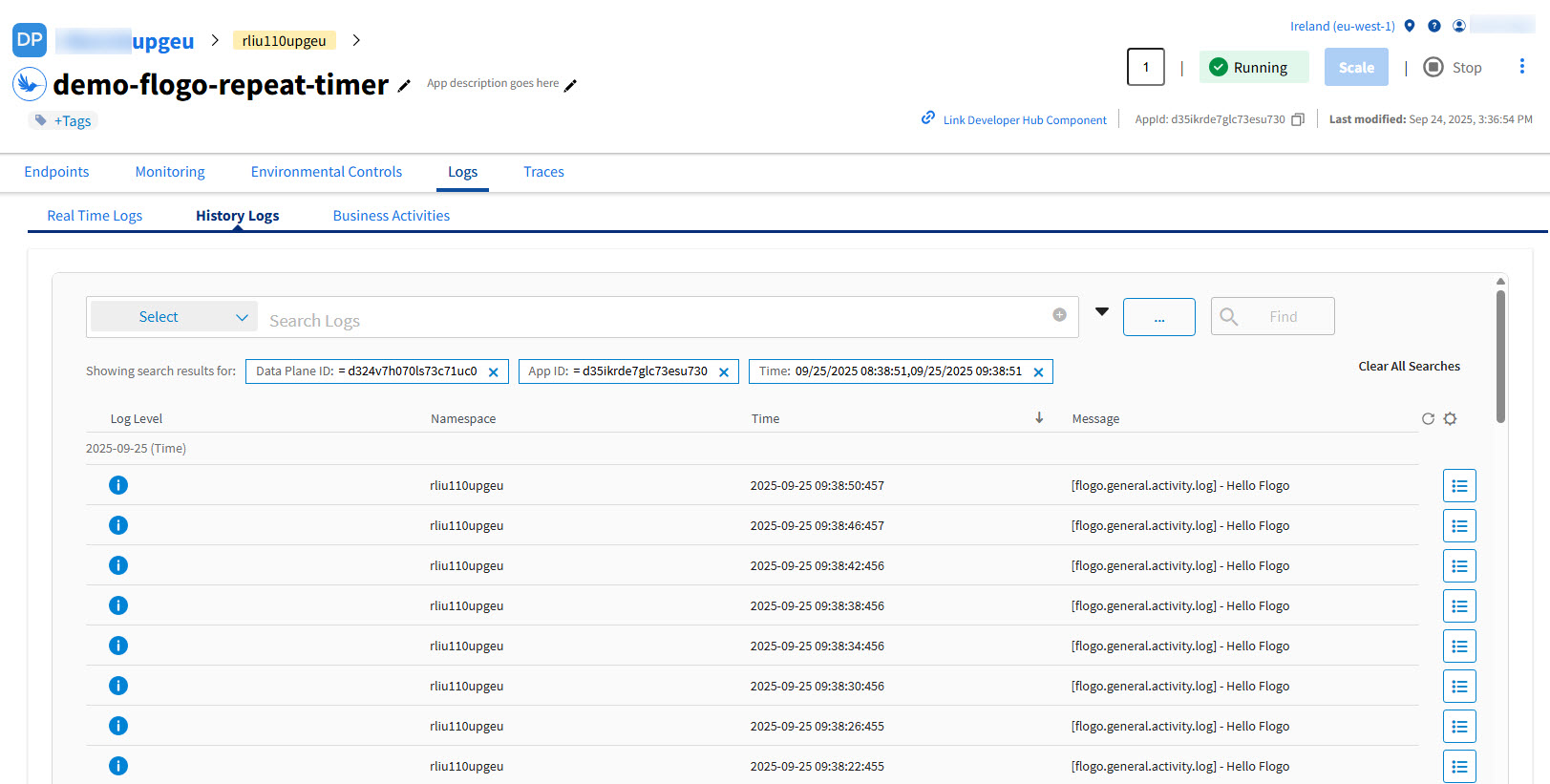
Task: Remove the Data Plane ID filter
Action: [x=494, y=372]
